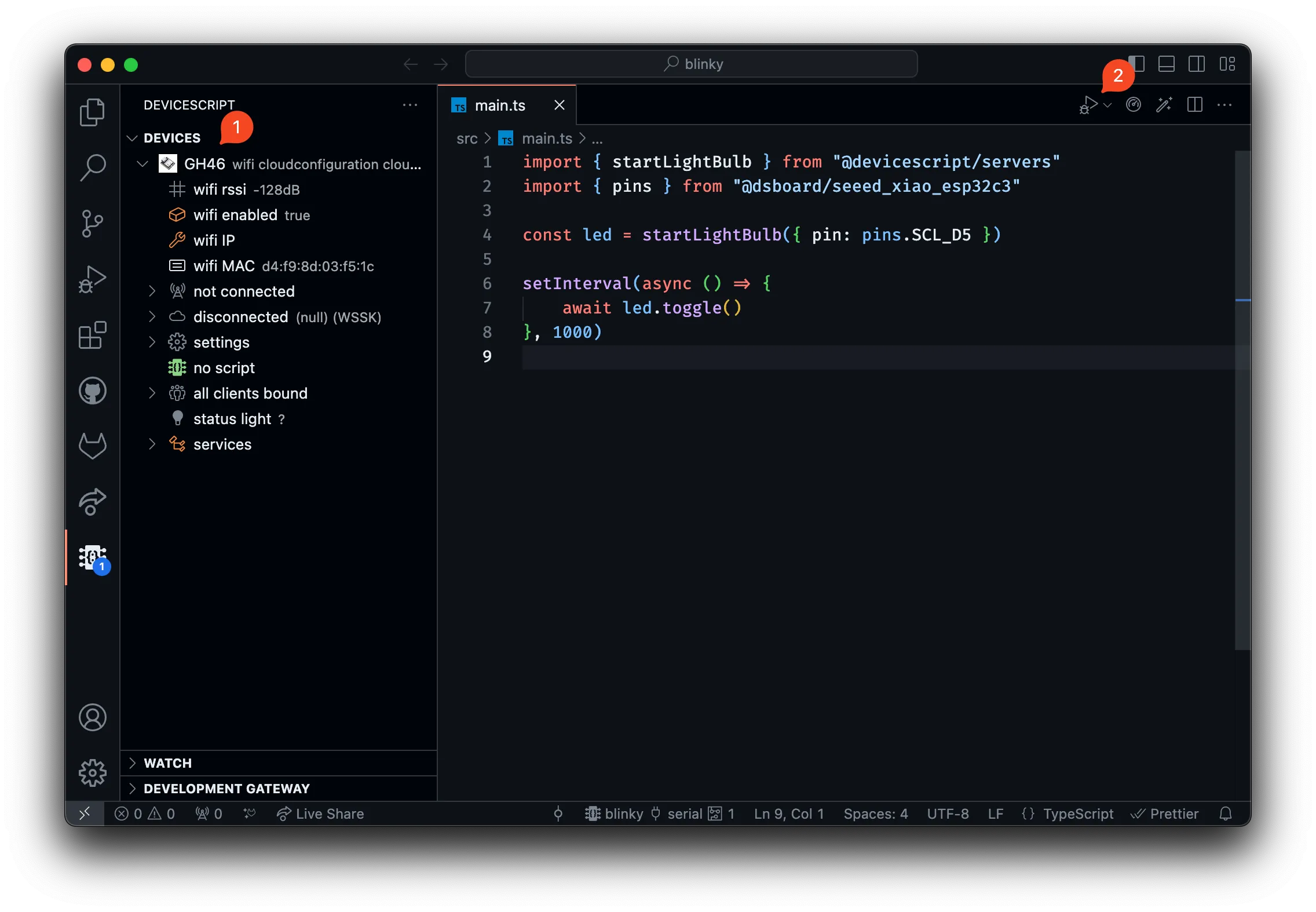Open the GitHub sidebar icon
Screen dimensions: 1316x912
pyautogui.click(x=93, y=391)
